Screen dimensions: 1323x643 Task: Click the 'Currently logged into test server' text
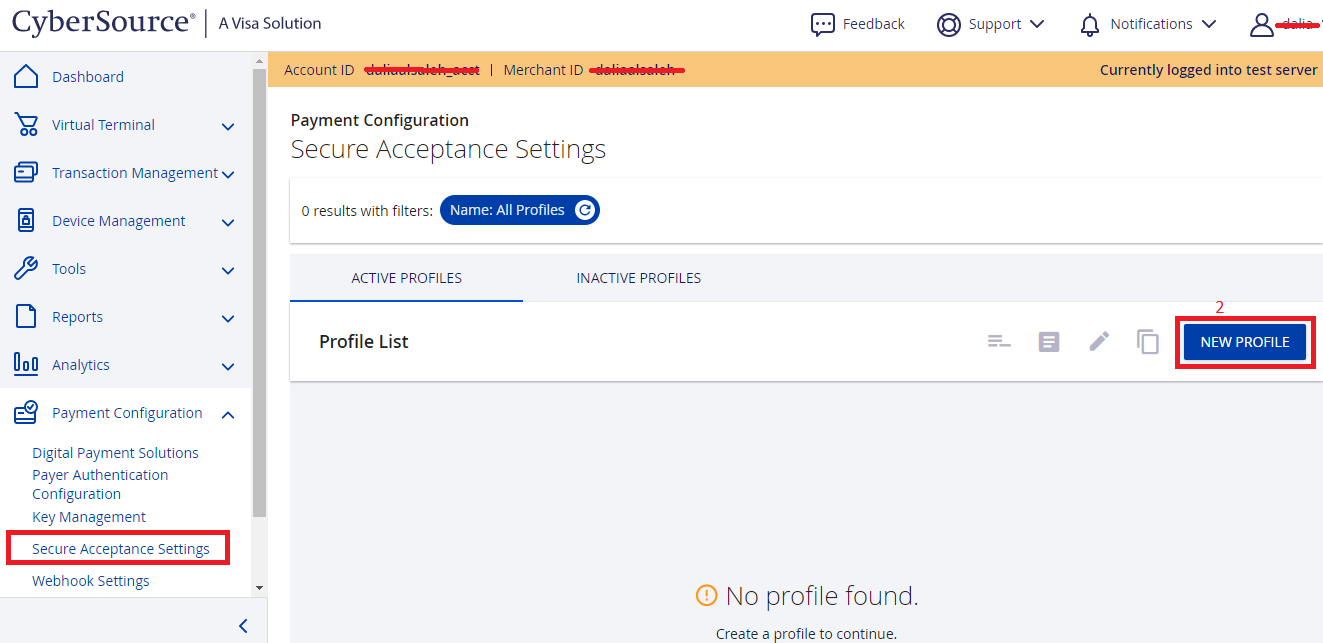click(1209, 70)
